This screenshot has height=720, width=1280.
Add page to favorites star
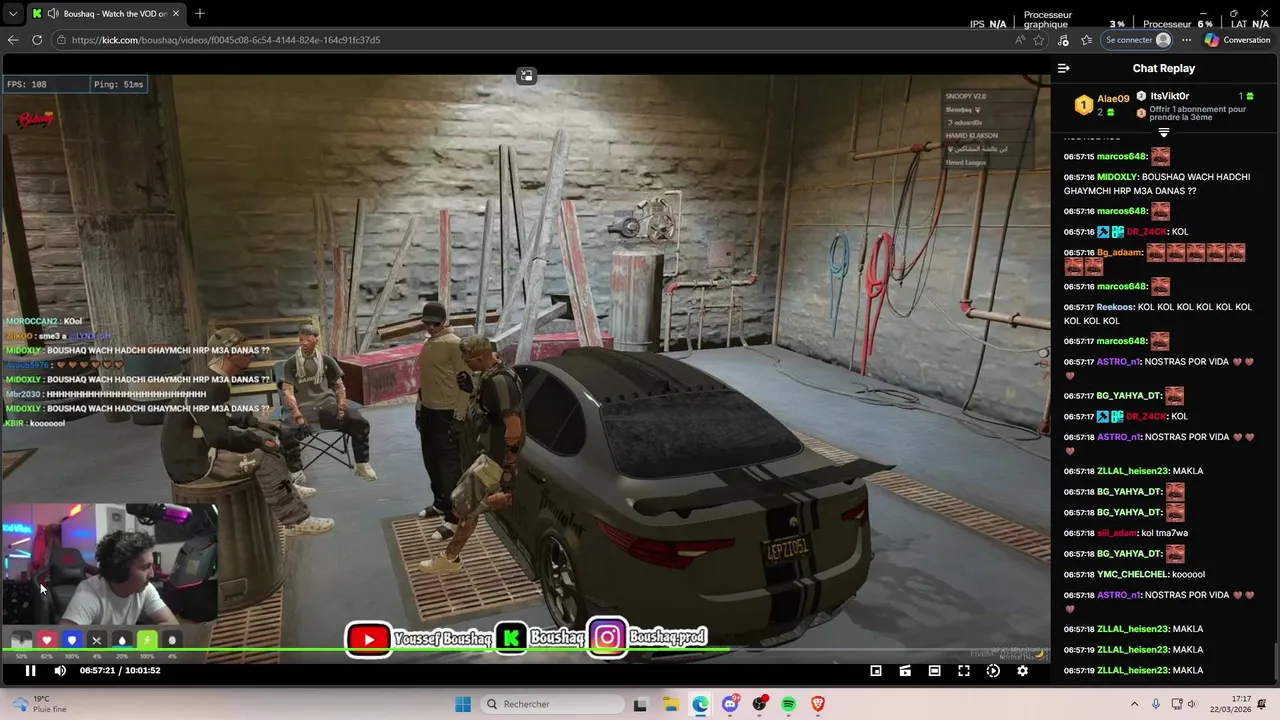pyautogui.click(x=1039, y=40)
